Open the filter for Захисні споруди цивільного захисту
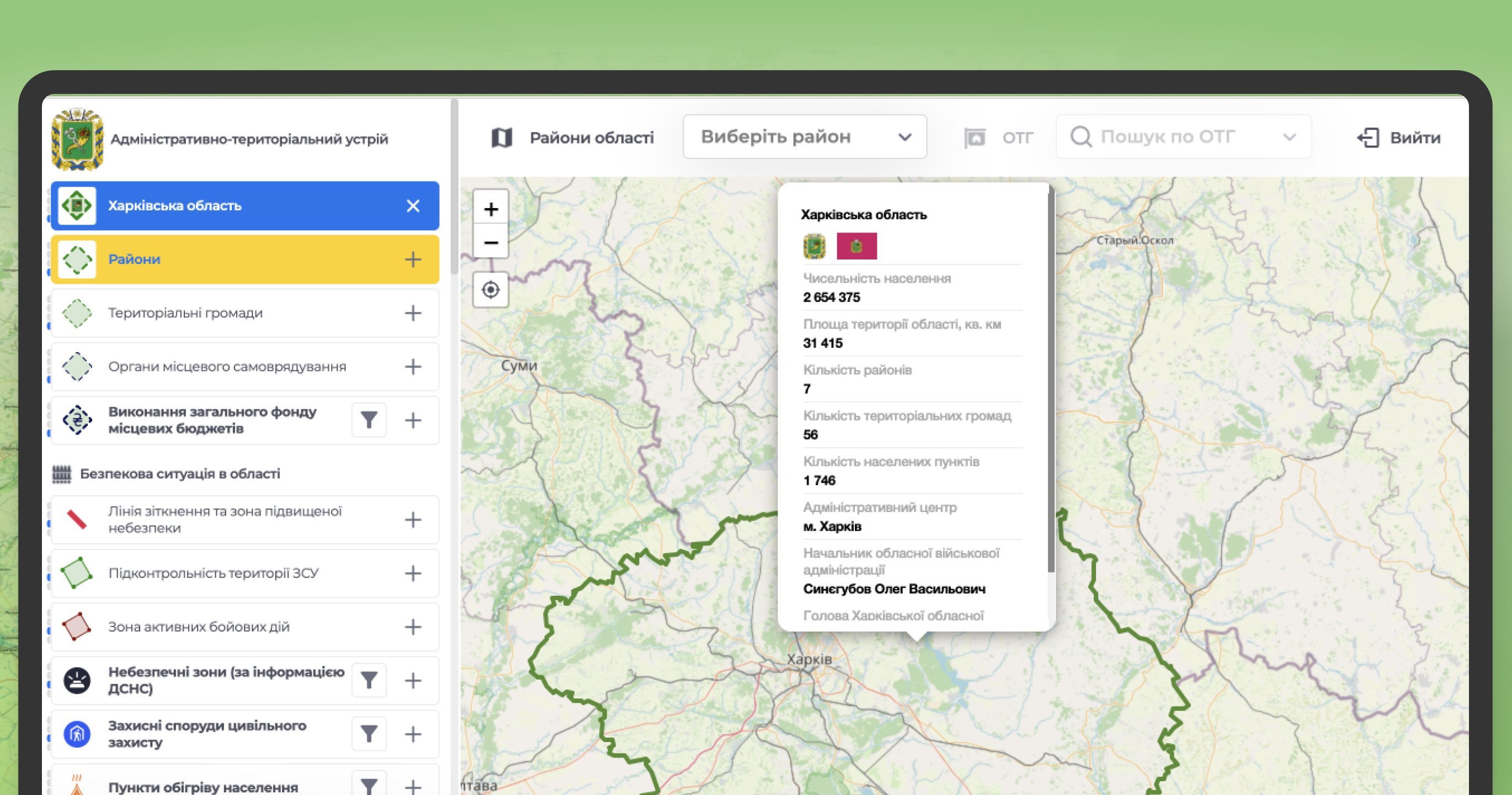 (x=369, y=734)
